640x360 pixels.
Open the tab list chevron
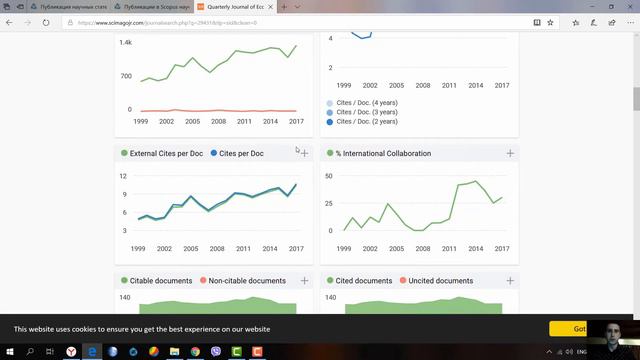pyautogui.click(x=298, y=7)
